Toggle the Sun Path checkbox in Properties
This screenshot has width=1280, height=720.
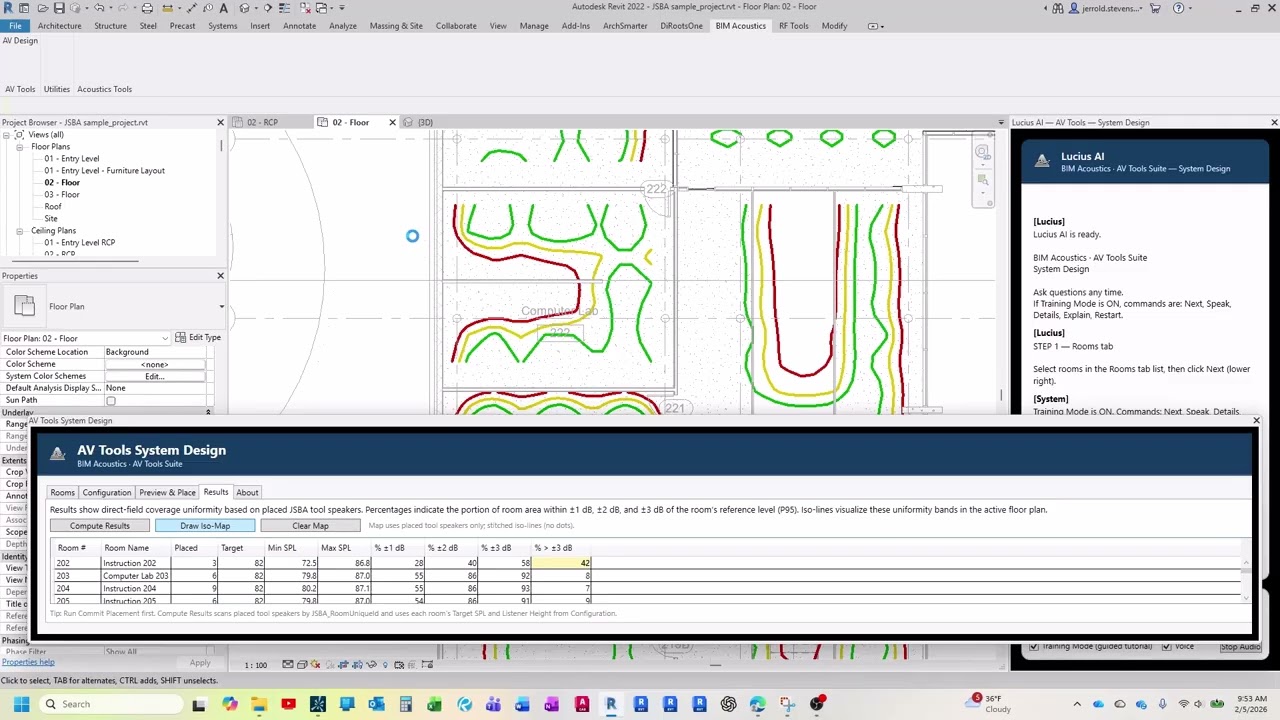[111, 401]
